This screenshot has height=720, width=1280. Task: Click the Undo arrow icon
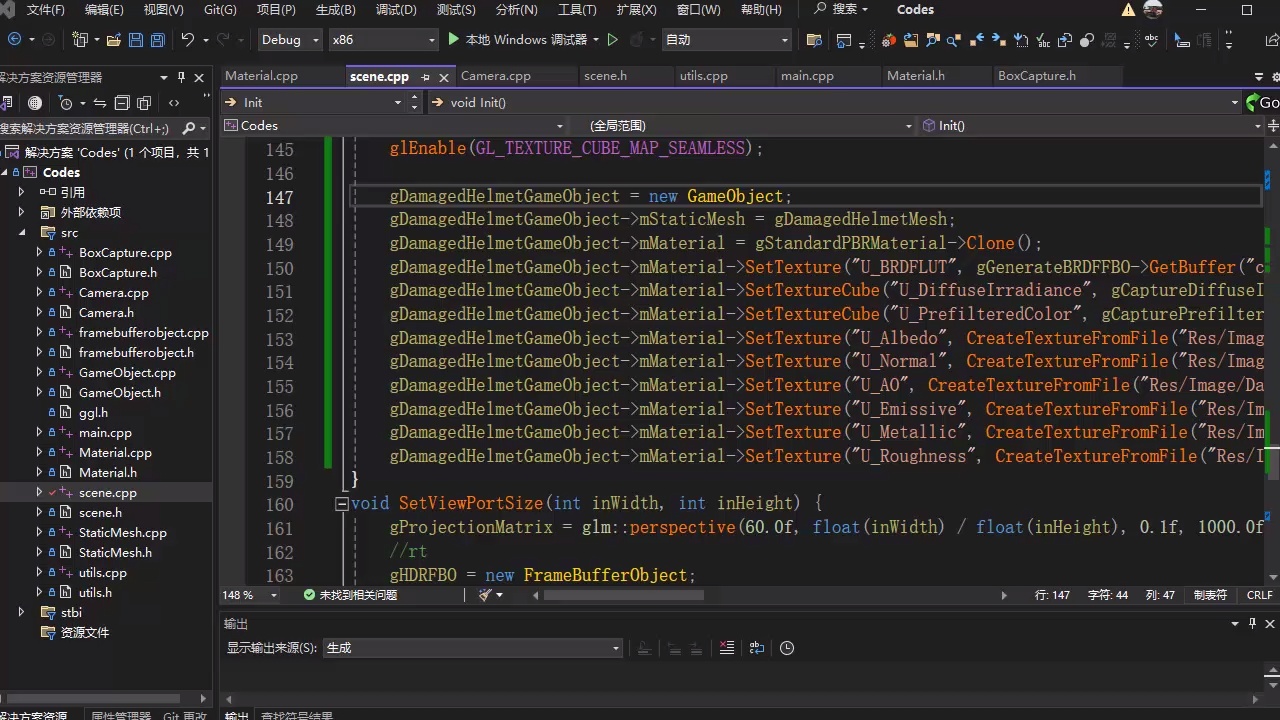pos(187,40)
